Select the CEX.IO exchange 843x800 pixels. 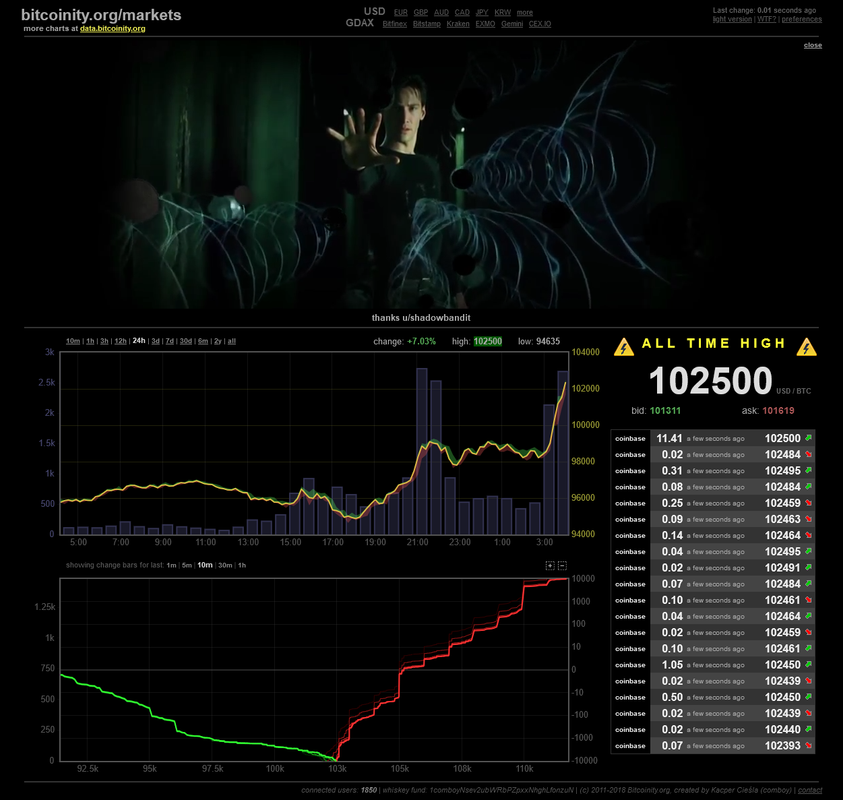[x=540, y=24]
